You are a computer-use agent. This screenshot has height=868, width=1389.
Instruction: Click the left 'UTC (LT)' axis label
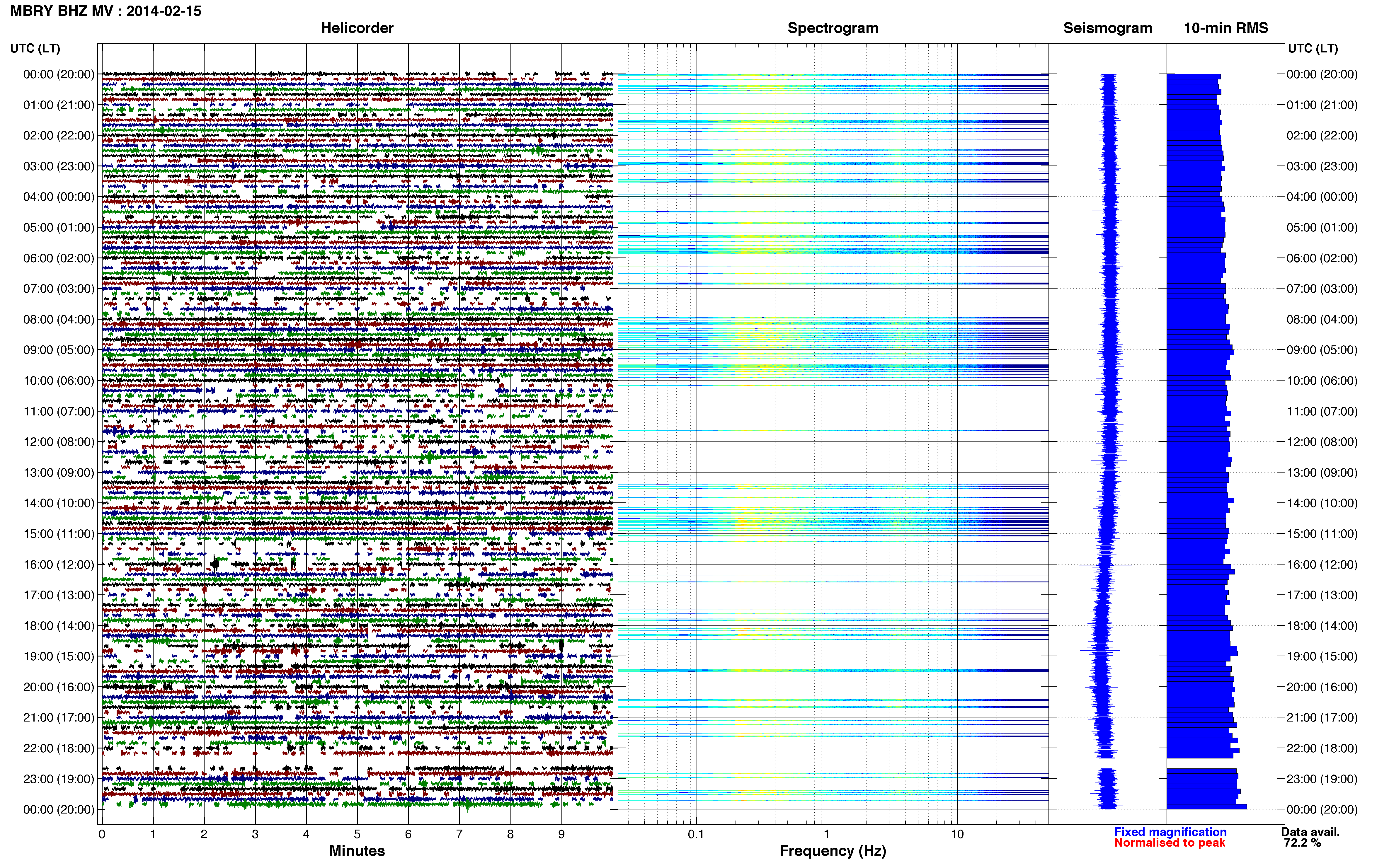[x=35, y=48]
